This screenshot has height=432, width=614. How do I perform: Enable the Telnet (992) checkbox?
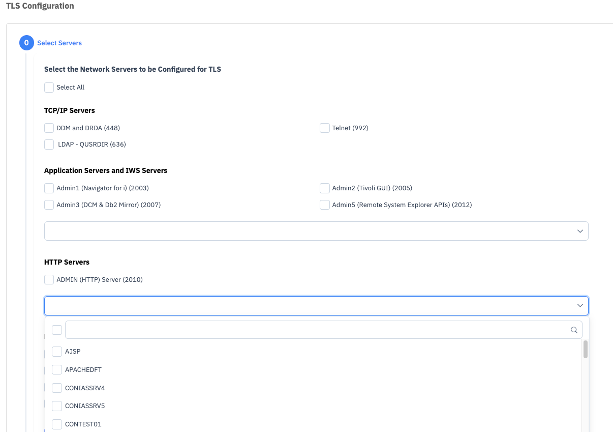[325, 128]
